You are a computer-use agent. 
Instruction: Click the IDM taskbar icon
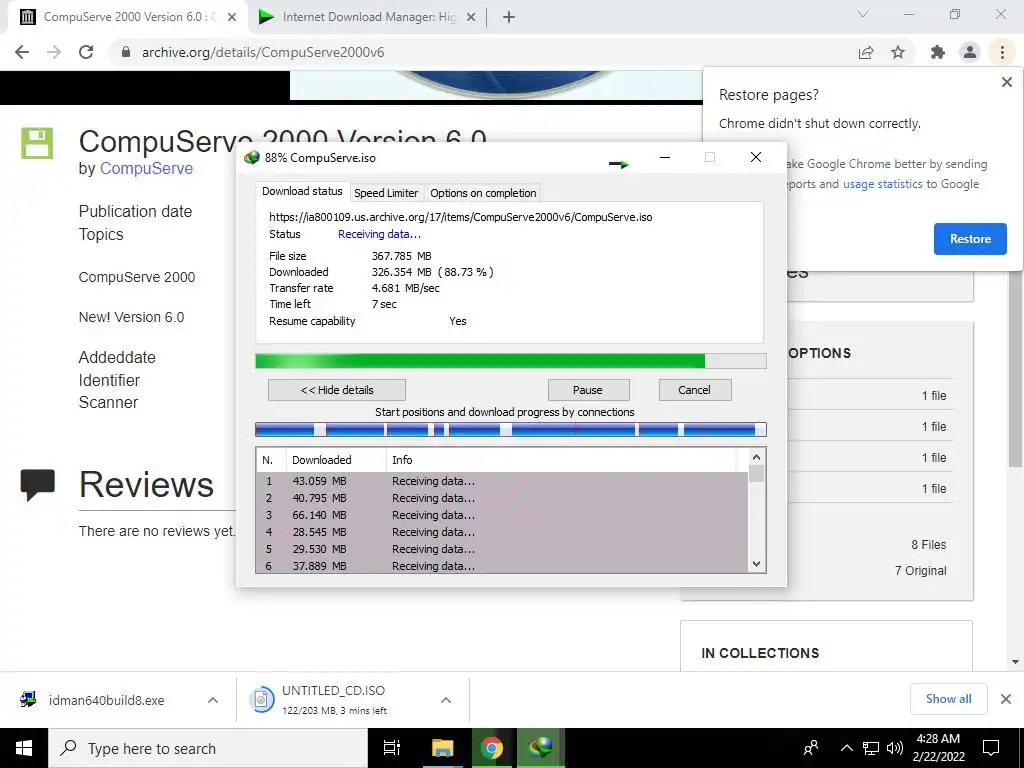click(x=541, y=748)
